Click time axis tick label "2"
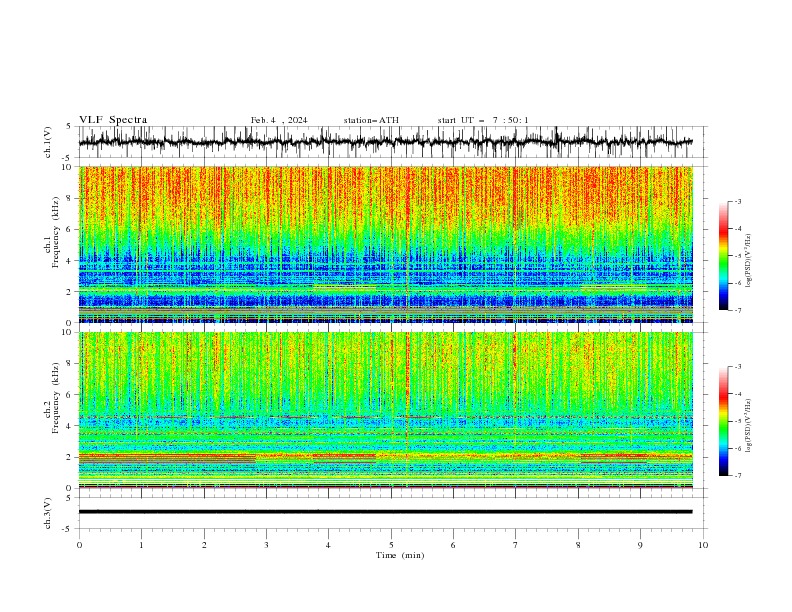 point(204,545)
